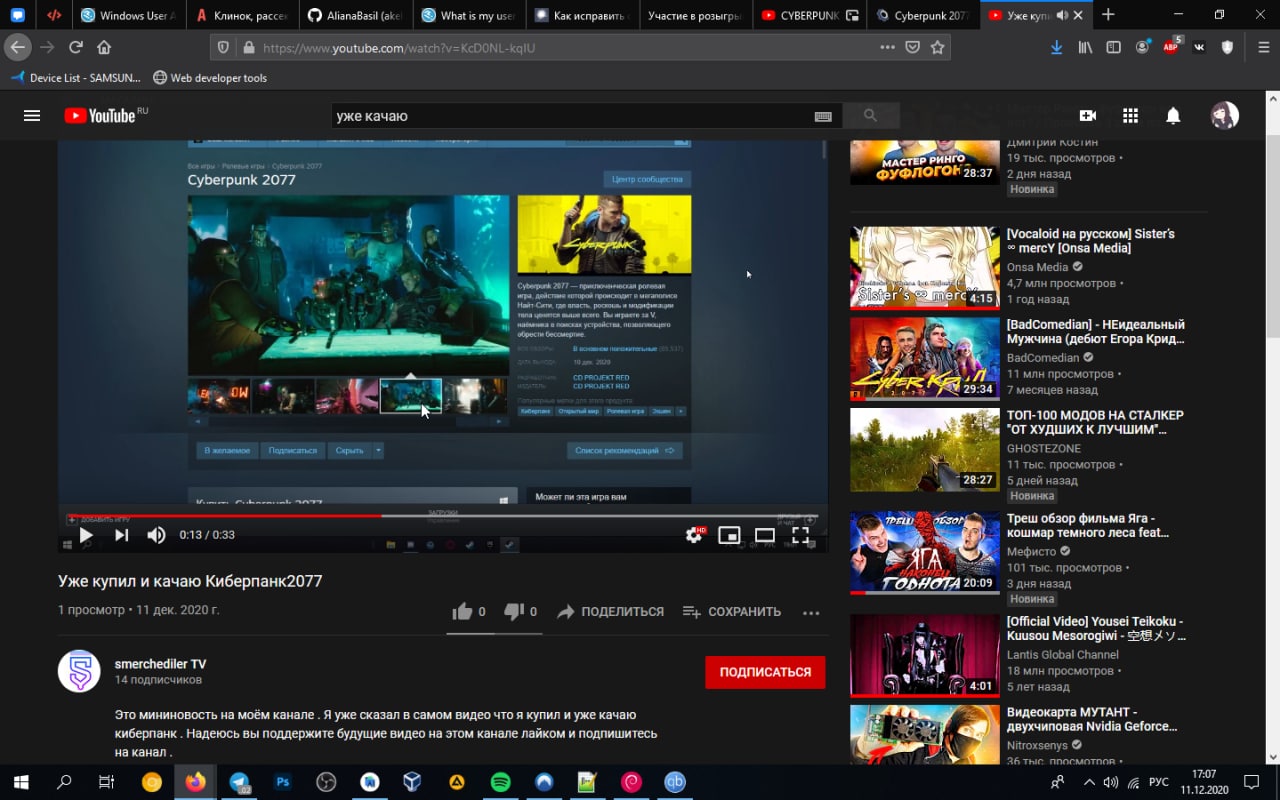This screenshot has height=800, width=1280.
Task: Open a new browser tab
Action: pos(1108,15)
